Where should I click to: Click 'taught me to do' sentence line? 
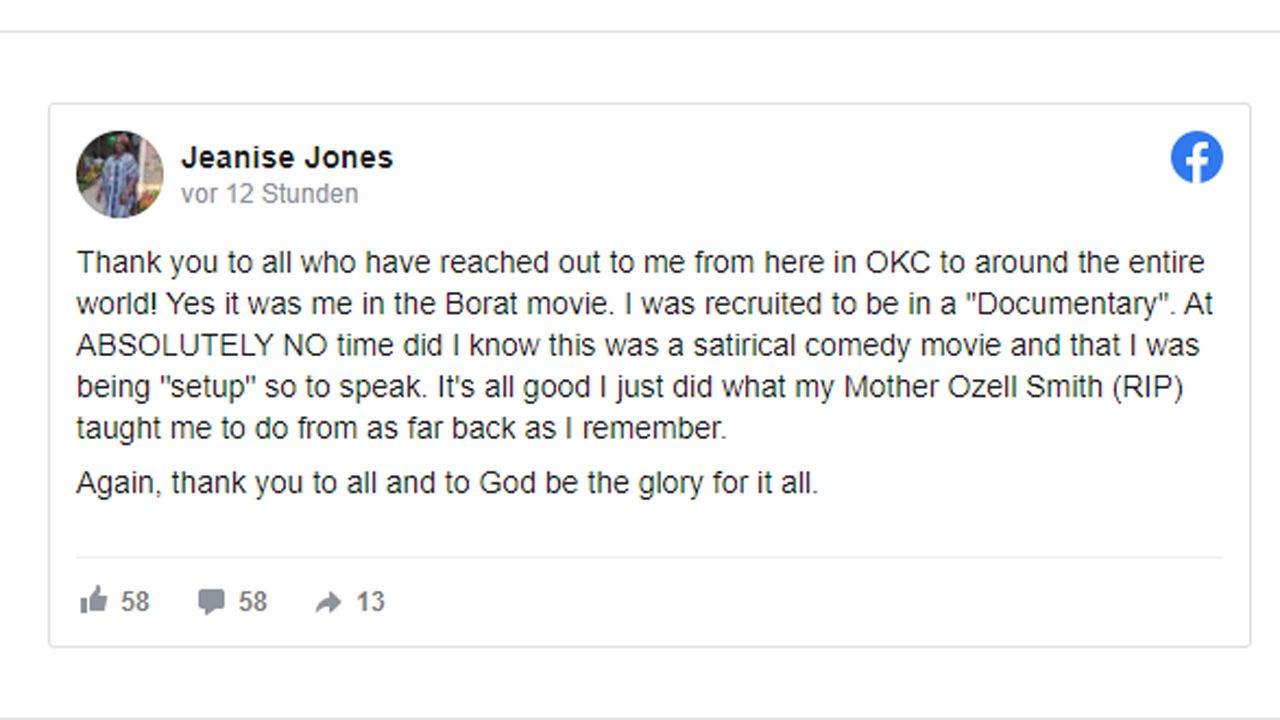click(401, 429)
